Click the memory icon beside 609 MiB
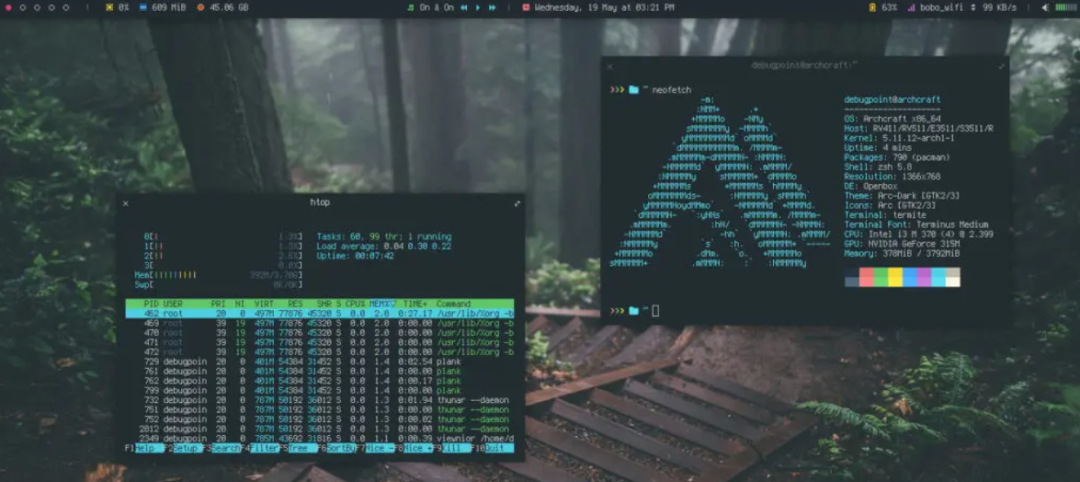The height and width of the screenshot is (482, 1080). [143, 8]
